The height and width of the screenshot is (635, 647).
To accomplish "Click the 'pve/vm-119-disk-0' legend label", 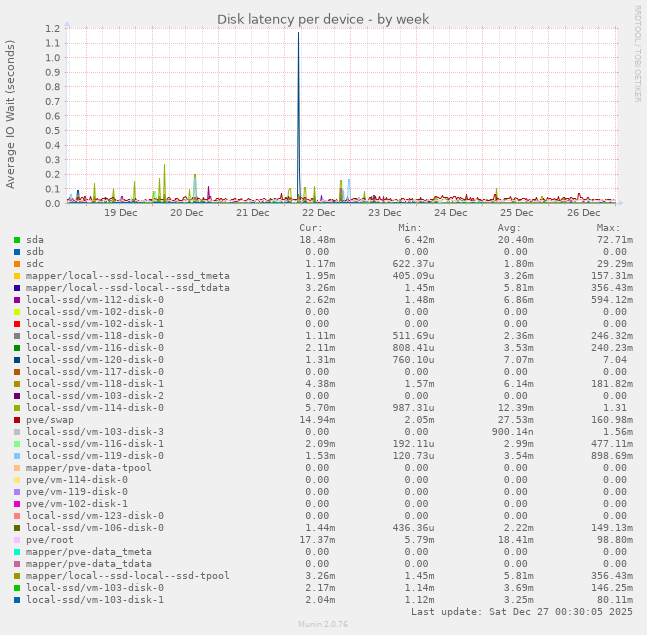I will tap(77, 492).
